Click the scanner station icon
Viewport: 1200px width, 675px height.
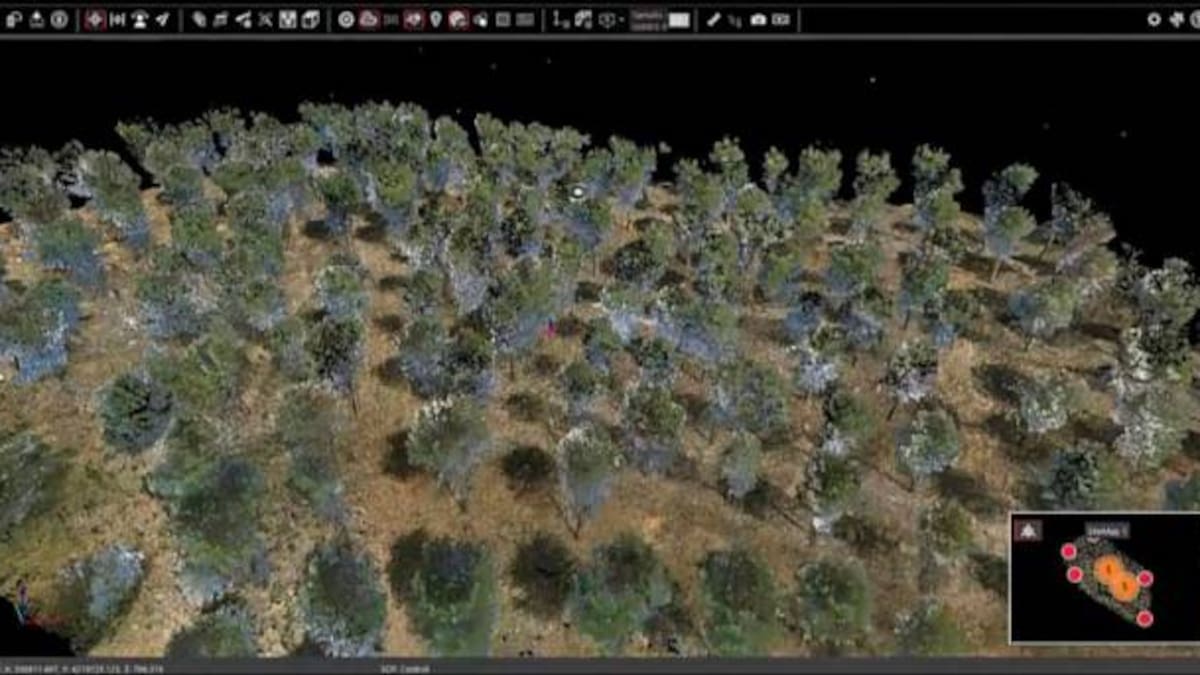(140, 19)
